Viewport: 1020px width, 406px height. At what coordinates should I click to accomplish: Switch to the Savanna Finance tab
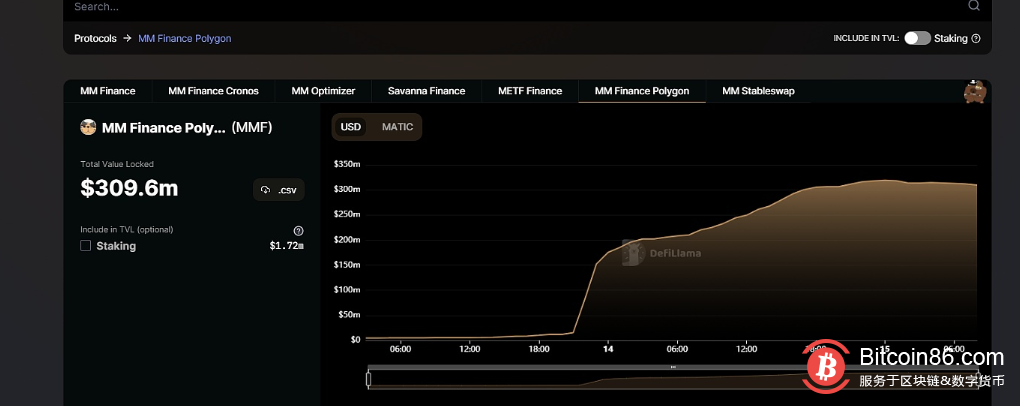pyautogui.click(x=427, y=91)
